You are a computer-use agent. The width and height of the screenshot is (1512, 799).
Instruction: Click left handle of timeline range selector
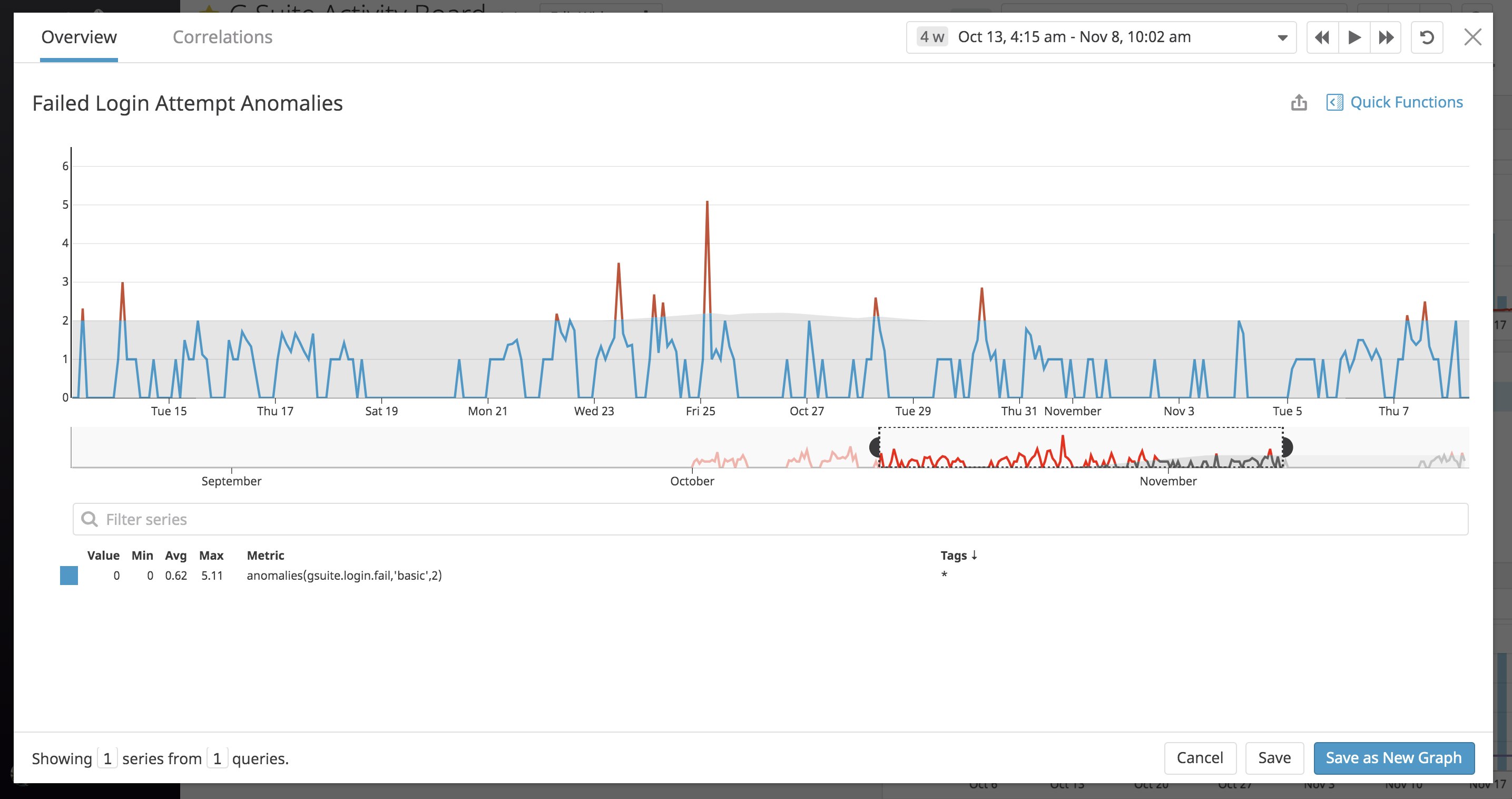875,447
